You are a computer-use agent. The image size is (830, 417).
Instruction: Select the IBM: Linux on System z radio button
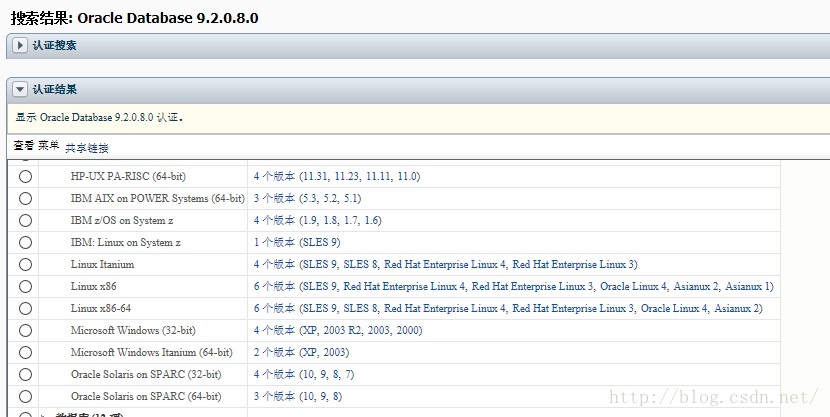pyautogui.click(x=25, y=243)
